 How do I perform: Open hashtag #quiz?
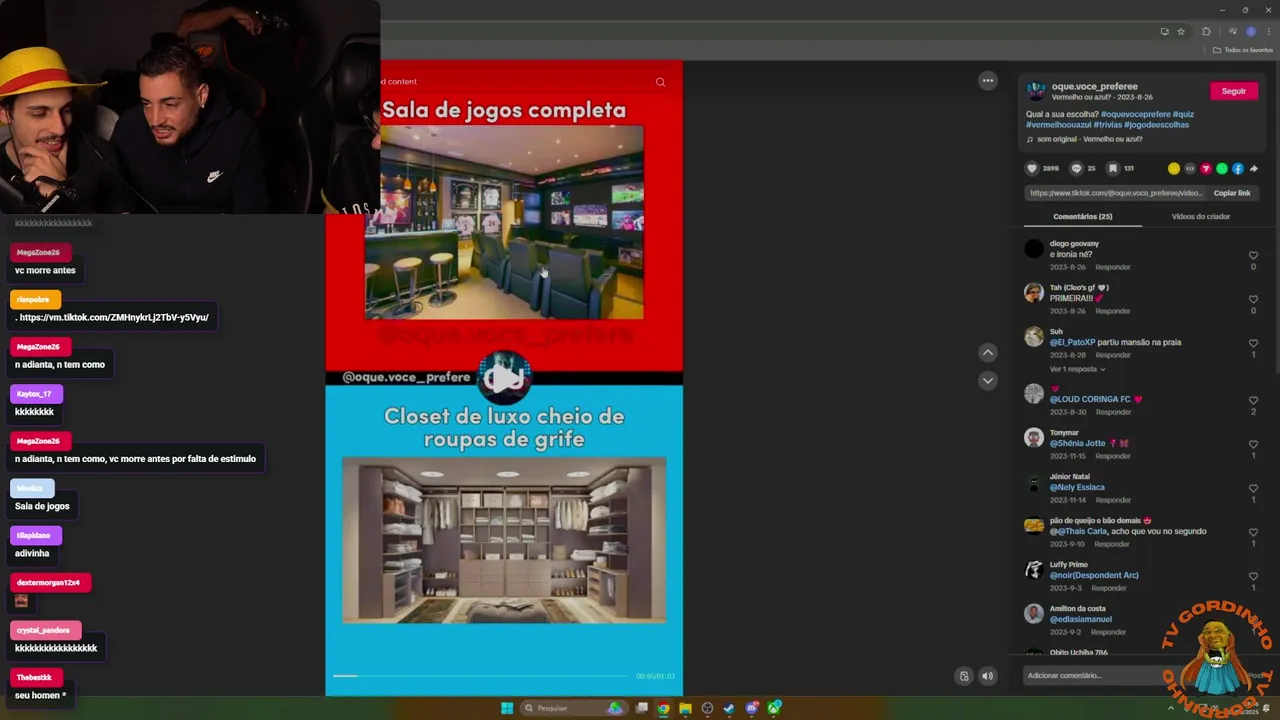[1183, 114]
